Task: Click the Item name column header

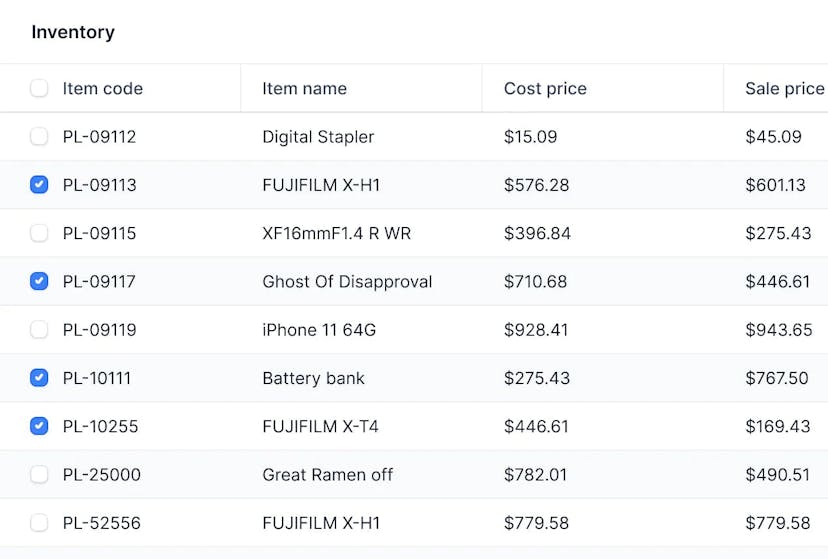Action: [304, 88]
